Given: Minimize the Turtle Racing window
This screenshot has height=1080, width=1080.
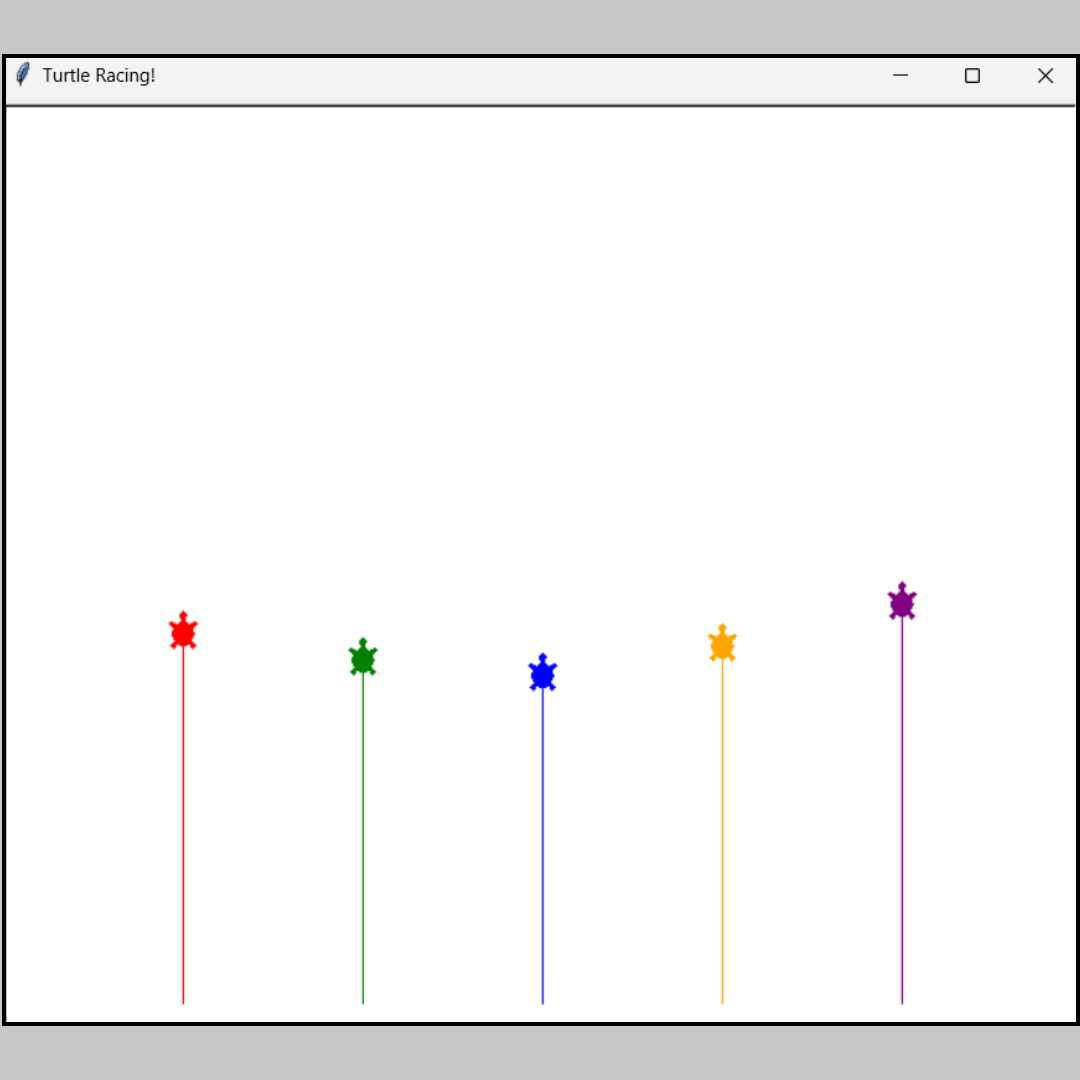Looking at the screenshot, I should tap(900, 76).
